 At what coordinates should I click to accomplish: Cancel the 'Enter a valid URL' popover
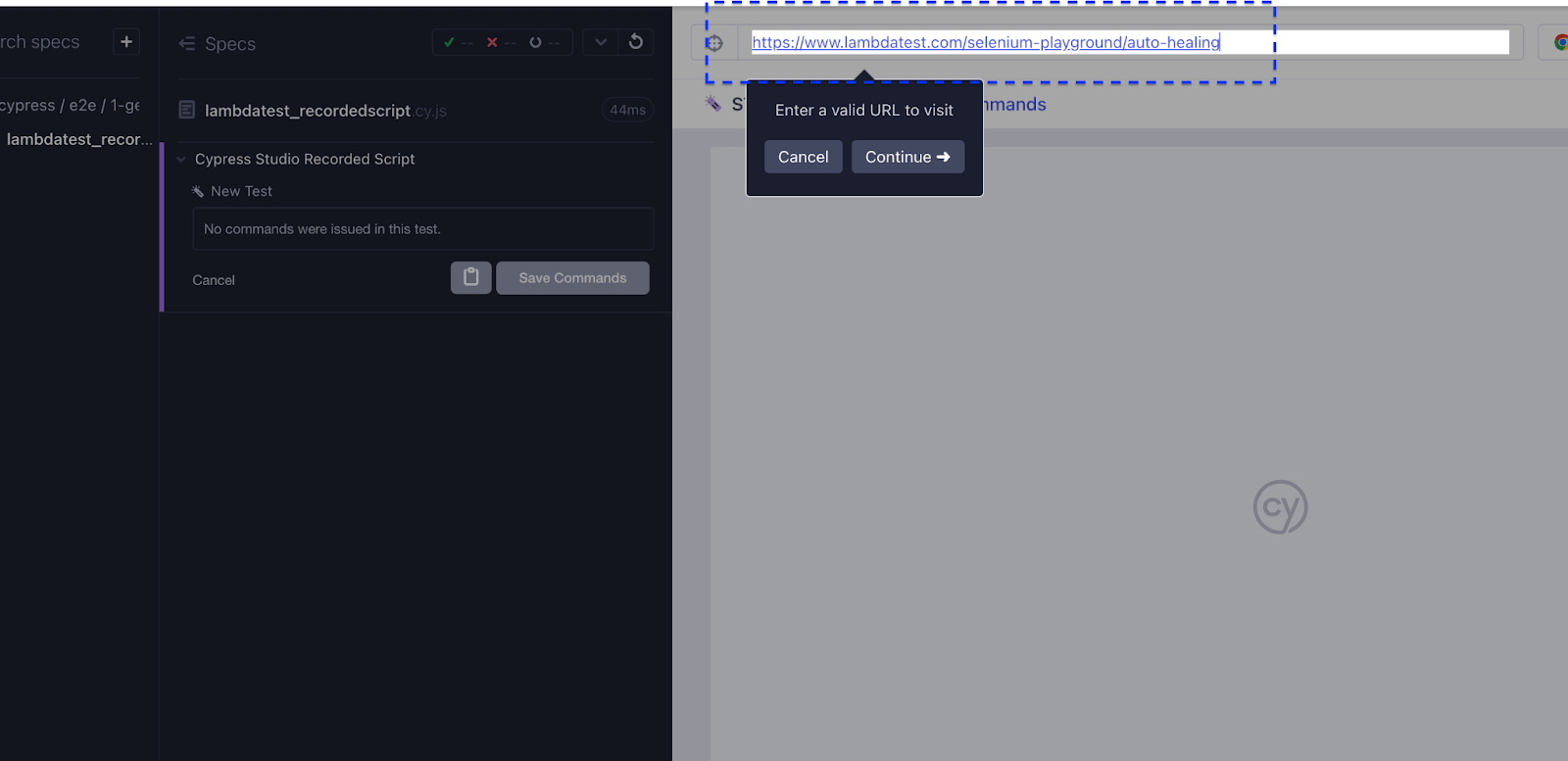804,157
